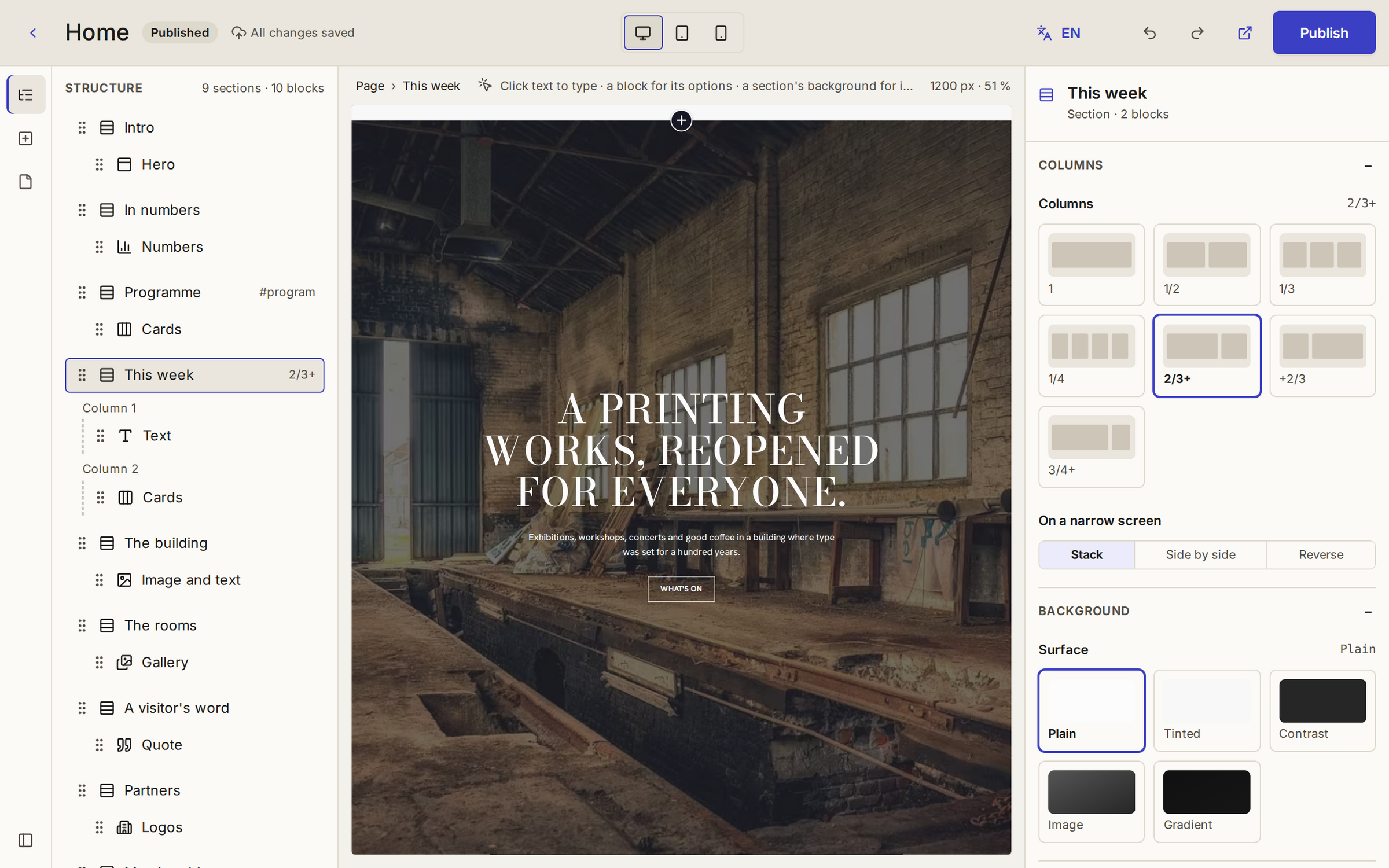Switch to mobile phone preview

(721, 33)
